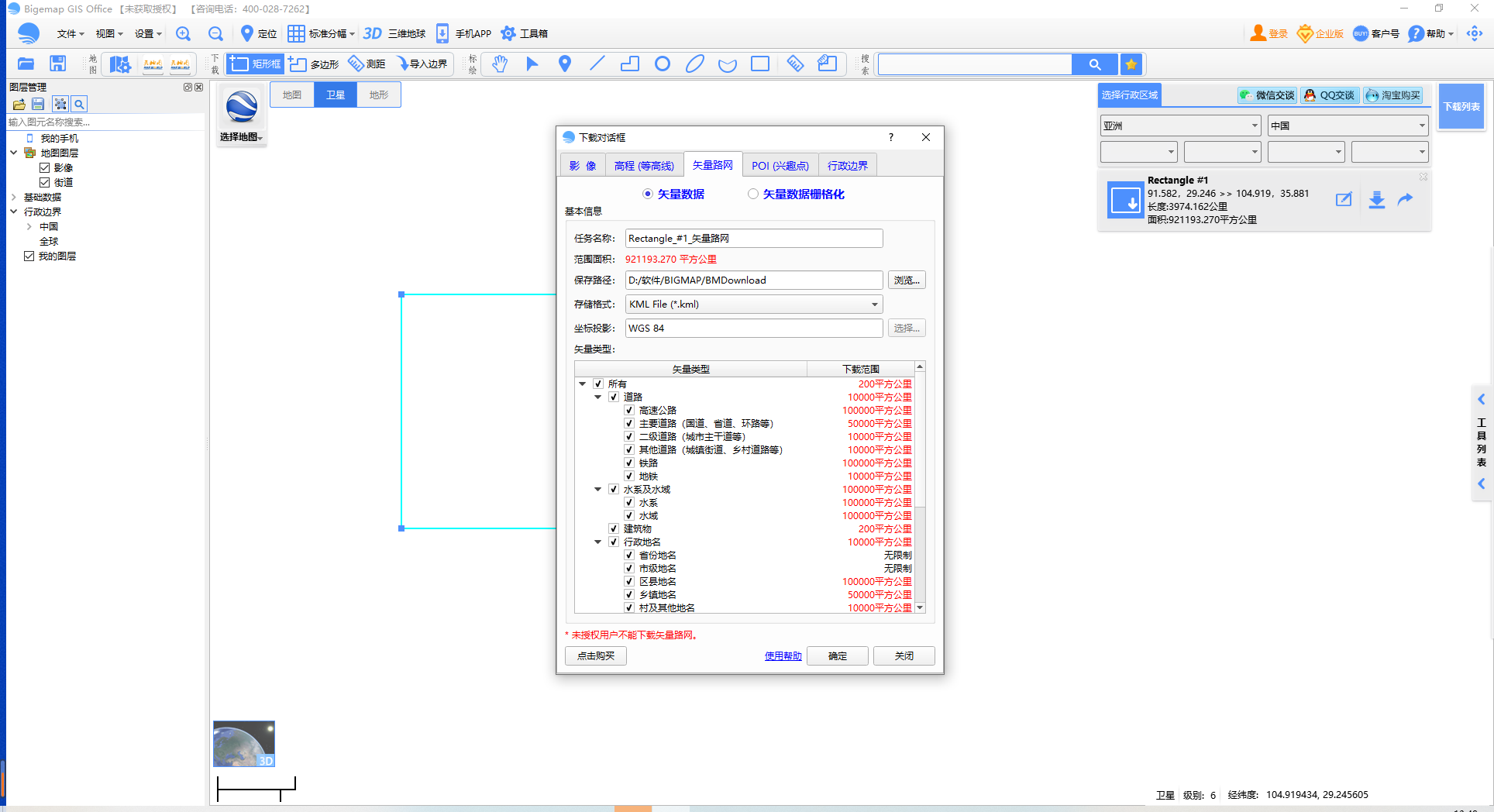Click the open folder toolbar icon

(26, 64)
